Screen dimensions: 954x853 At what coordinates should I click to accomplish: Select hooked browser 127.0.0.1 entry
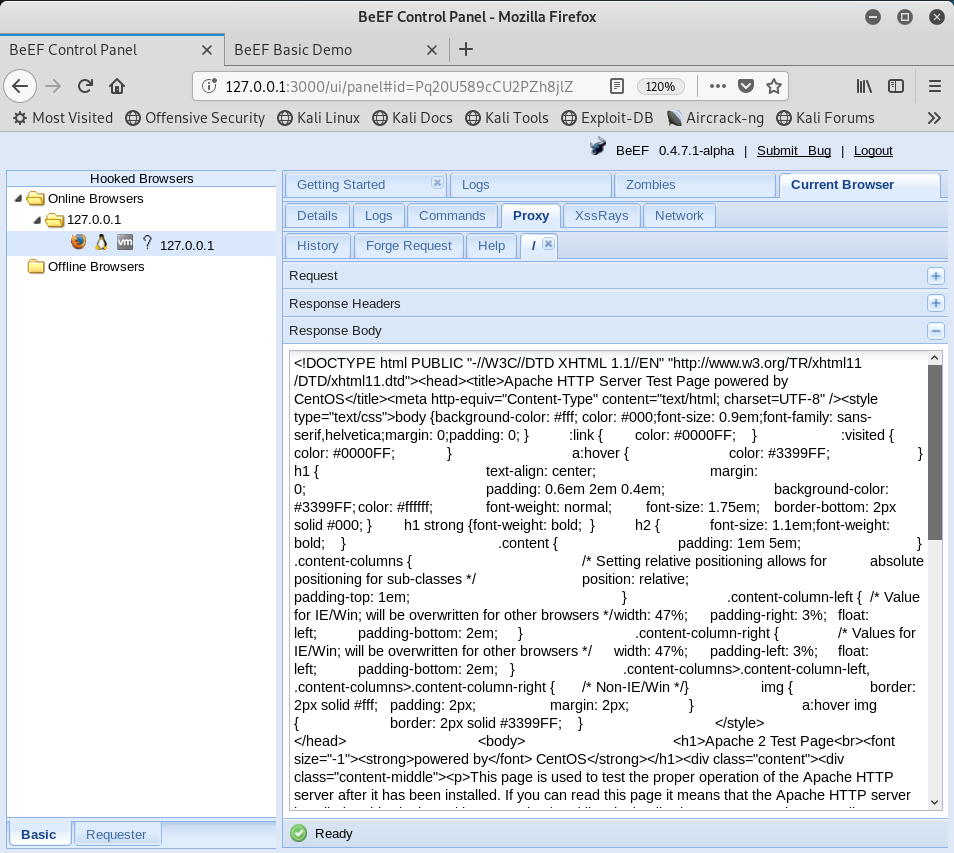point(187,245)
